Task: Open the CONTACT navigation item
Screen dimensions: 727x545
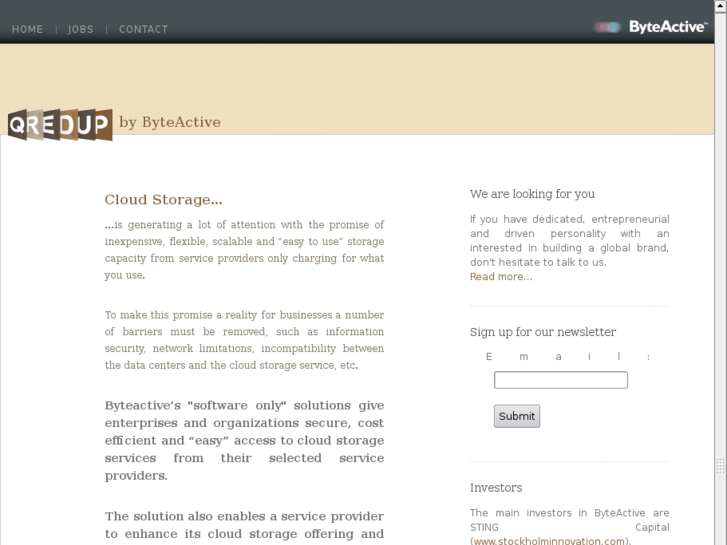Action: [x=143, y=29]
